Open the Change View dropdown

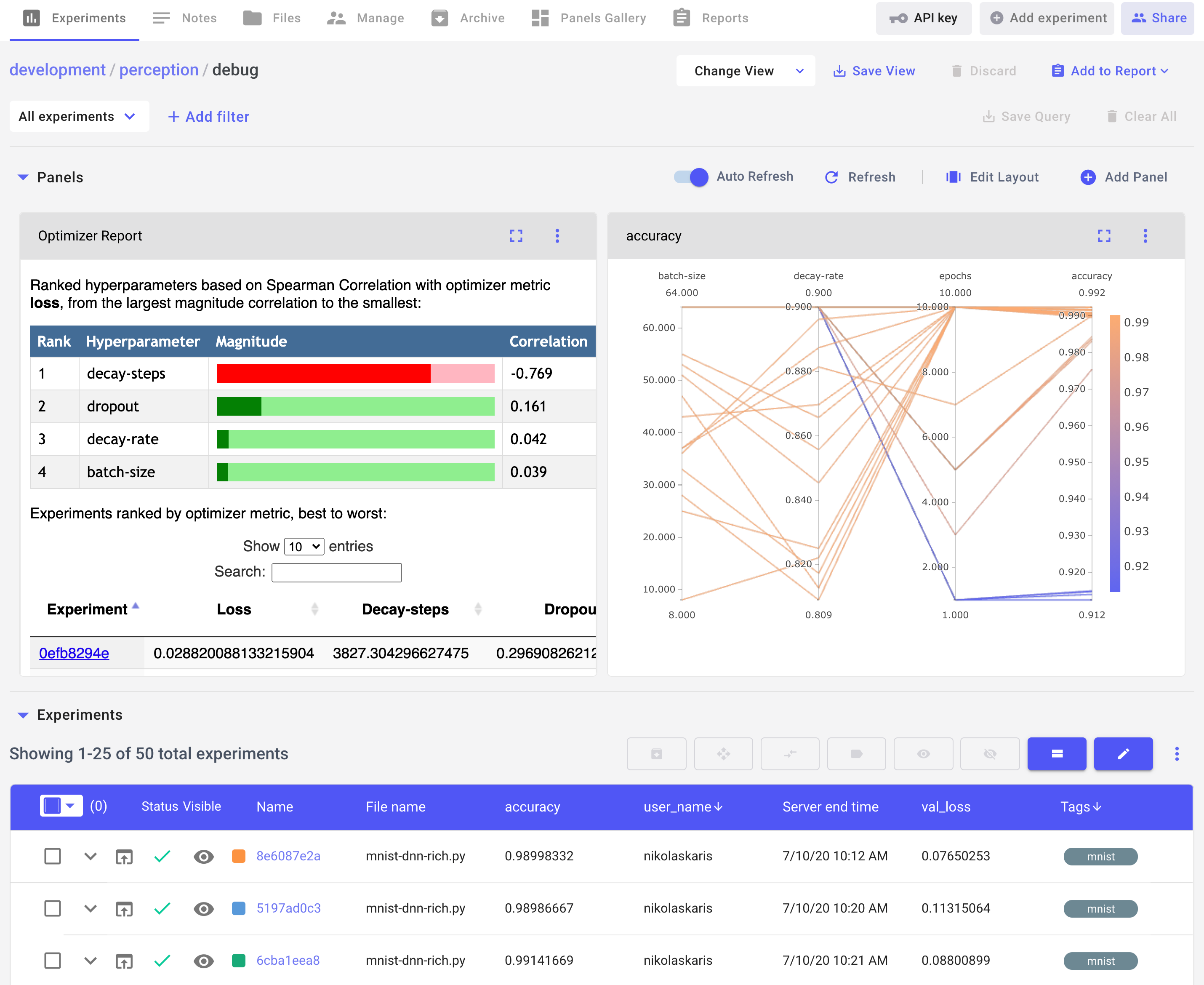pos(745,71)
